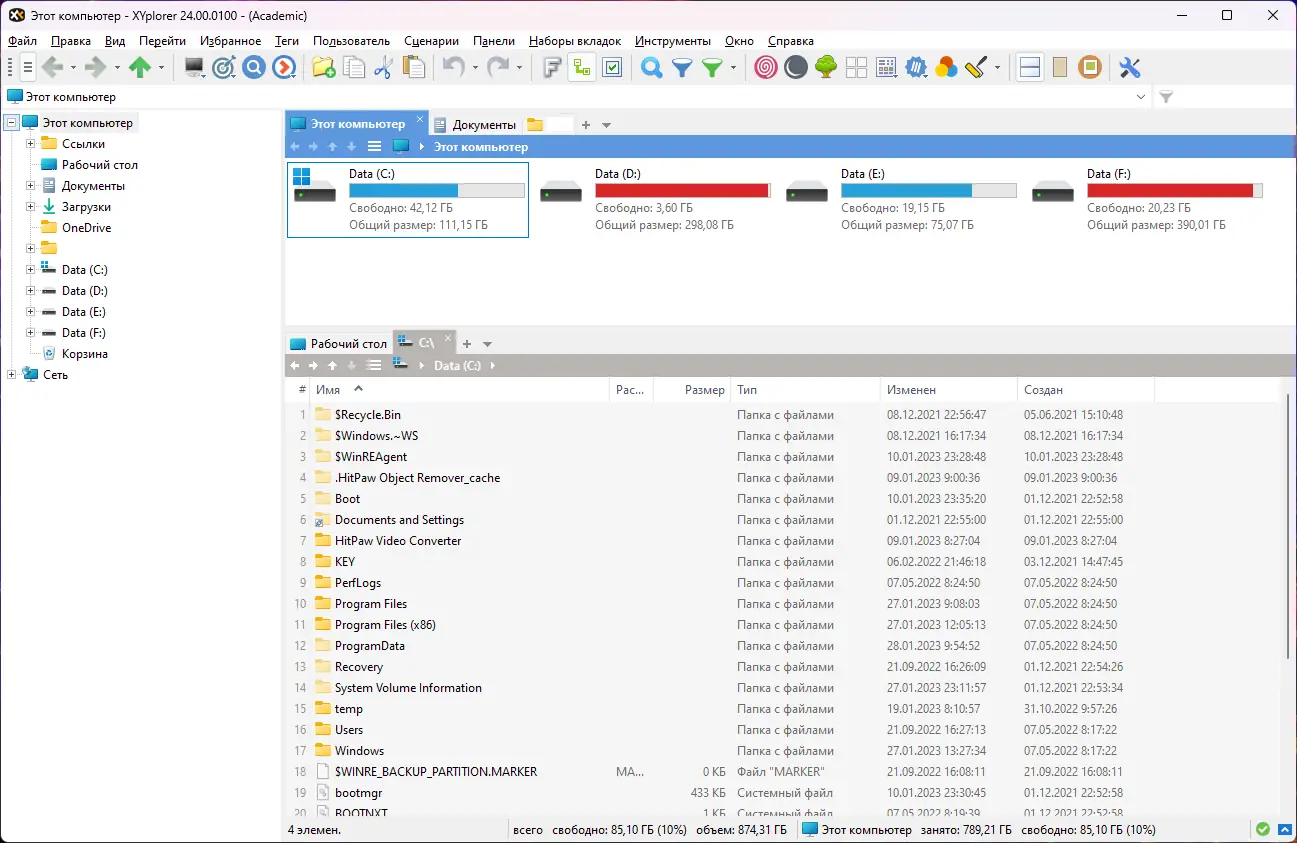Image resolution: width=1297 pixels, height=843 pixels.
Task: Click the blue funnel filter icon
Action: pos(682,67)
